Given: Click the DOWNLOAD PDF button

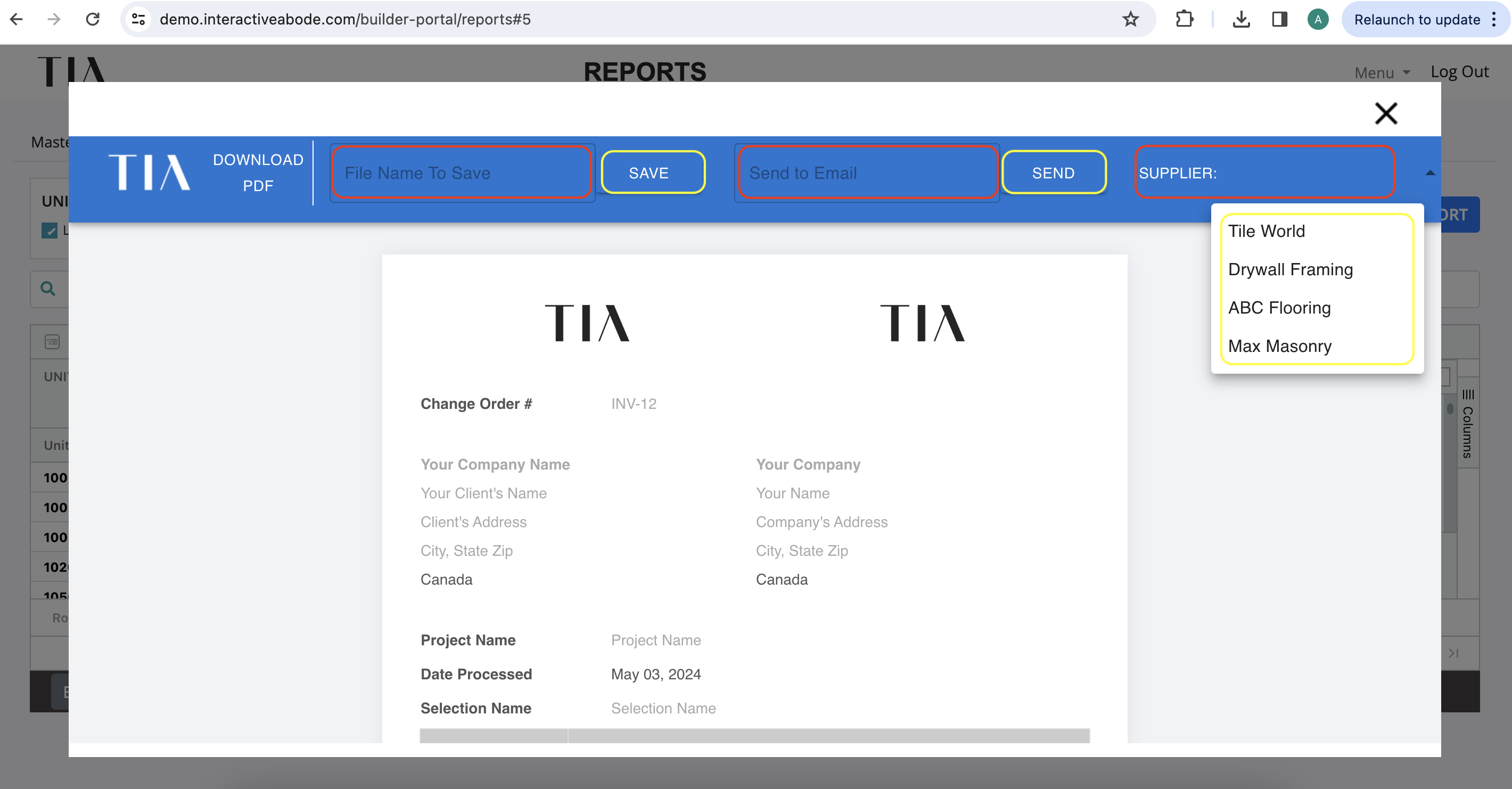Looking at the screenshot, I should 258,172.
